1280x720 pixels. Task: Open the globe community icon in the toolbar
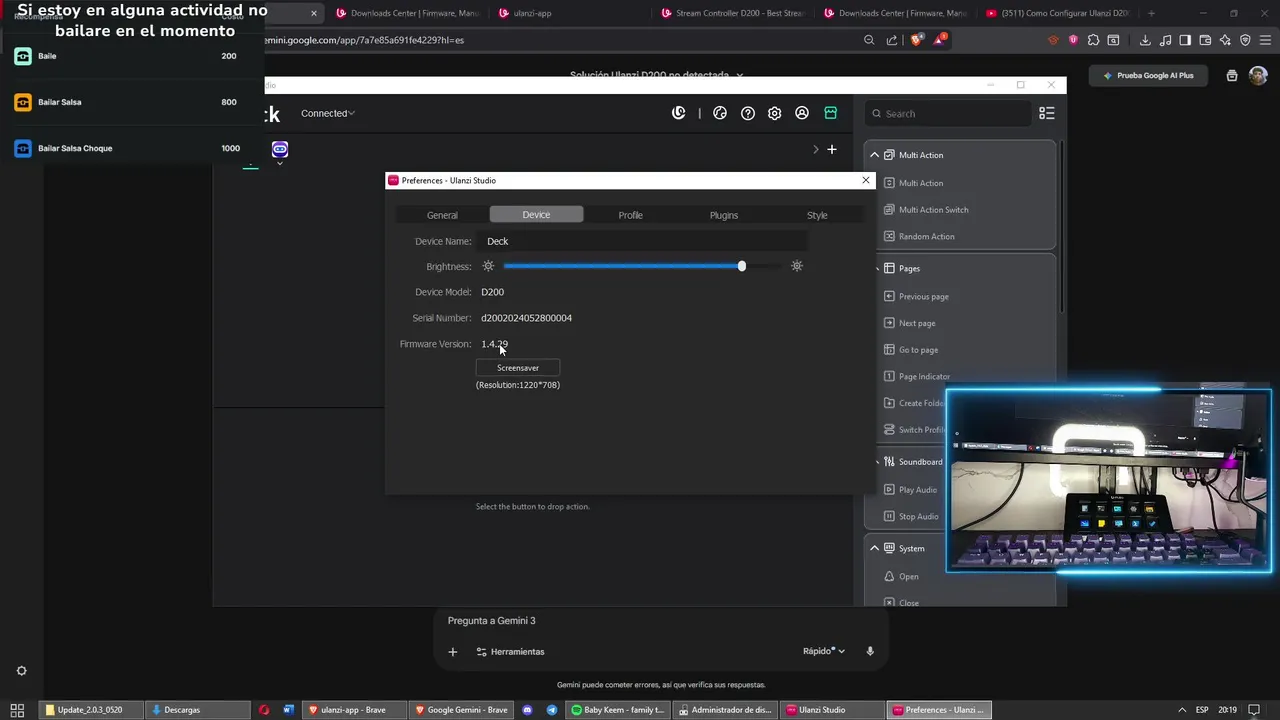coord(720,113)
